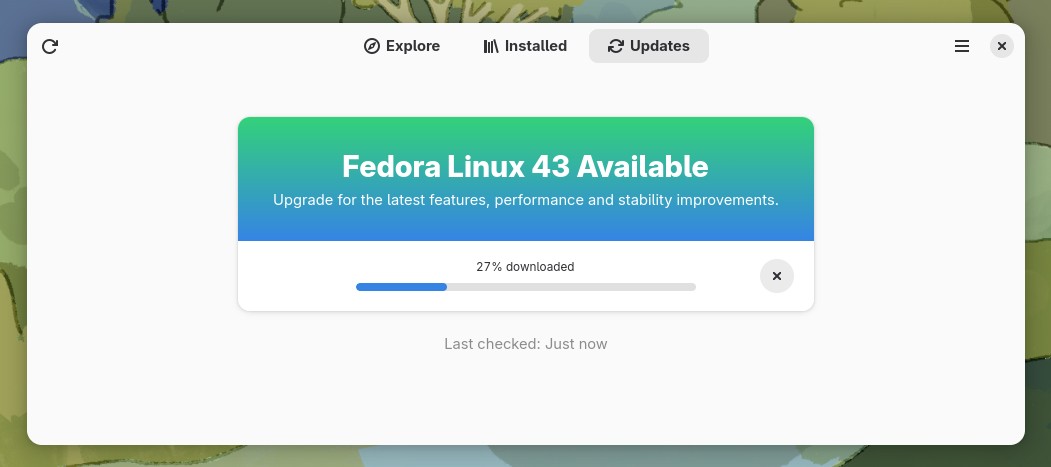
Task: Click the "Fedora Linux 43 Available" heading
Action: coord(525,166)
